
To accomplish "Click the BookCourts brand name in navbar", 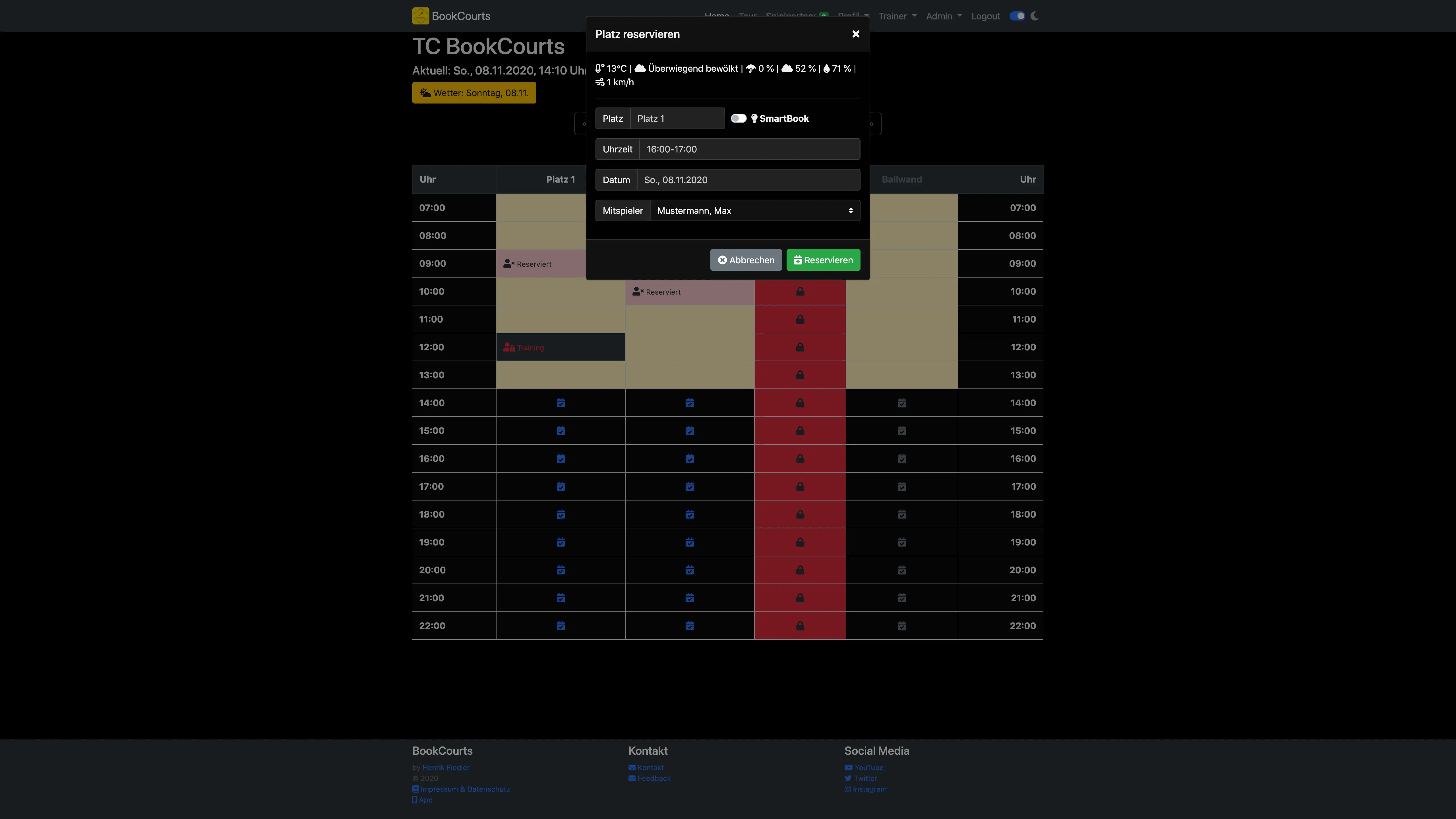I will 461,16.
